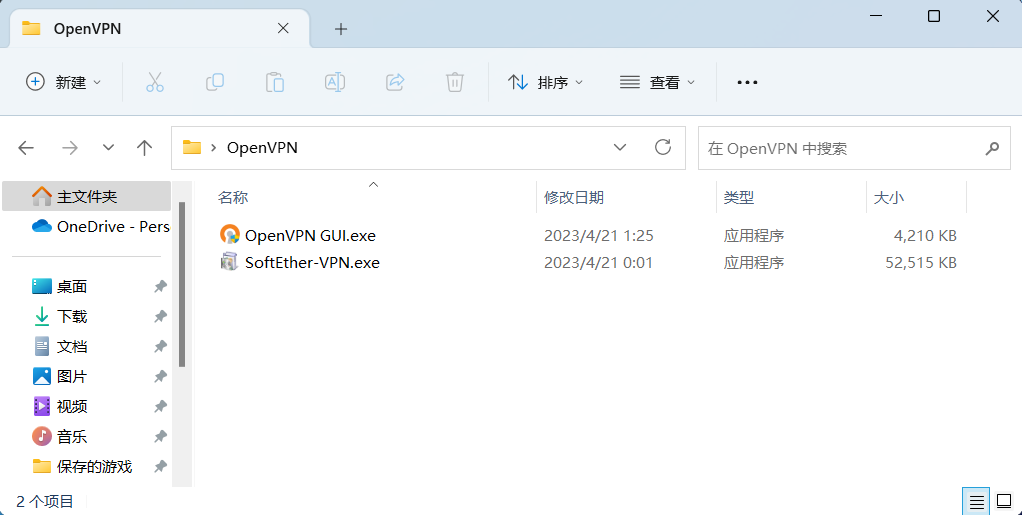Viewport: 1022px width, 515px height.
Task: Select SoftEther-VPN.exe file
Action: (312, 263)
